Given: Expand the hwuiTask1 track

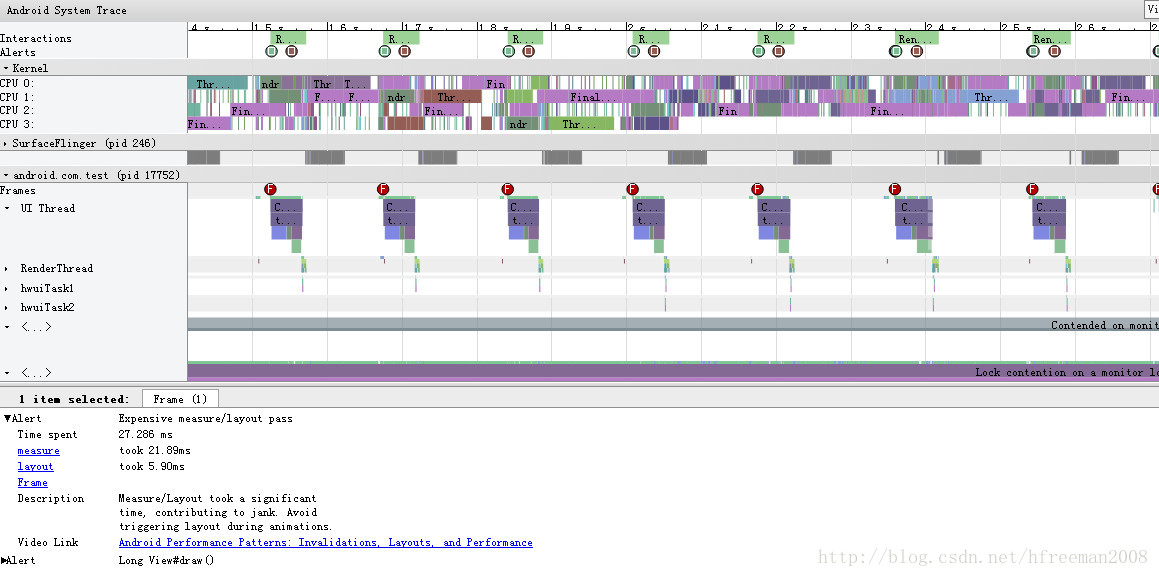Looking at the screenshot, I should 7,289.
